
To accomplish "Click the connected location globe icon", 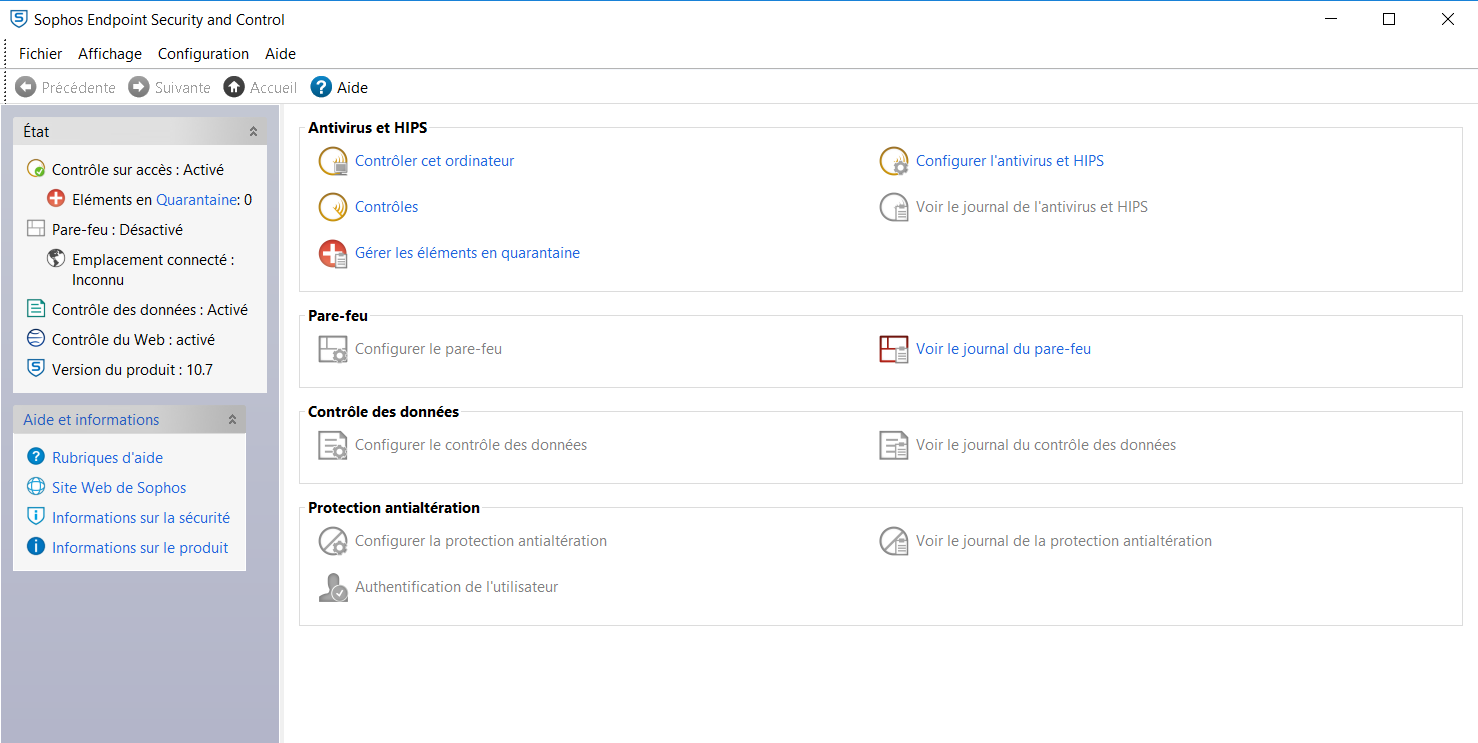I will coord(56,259).
